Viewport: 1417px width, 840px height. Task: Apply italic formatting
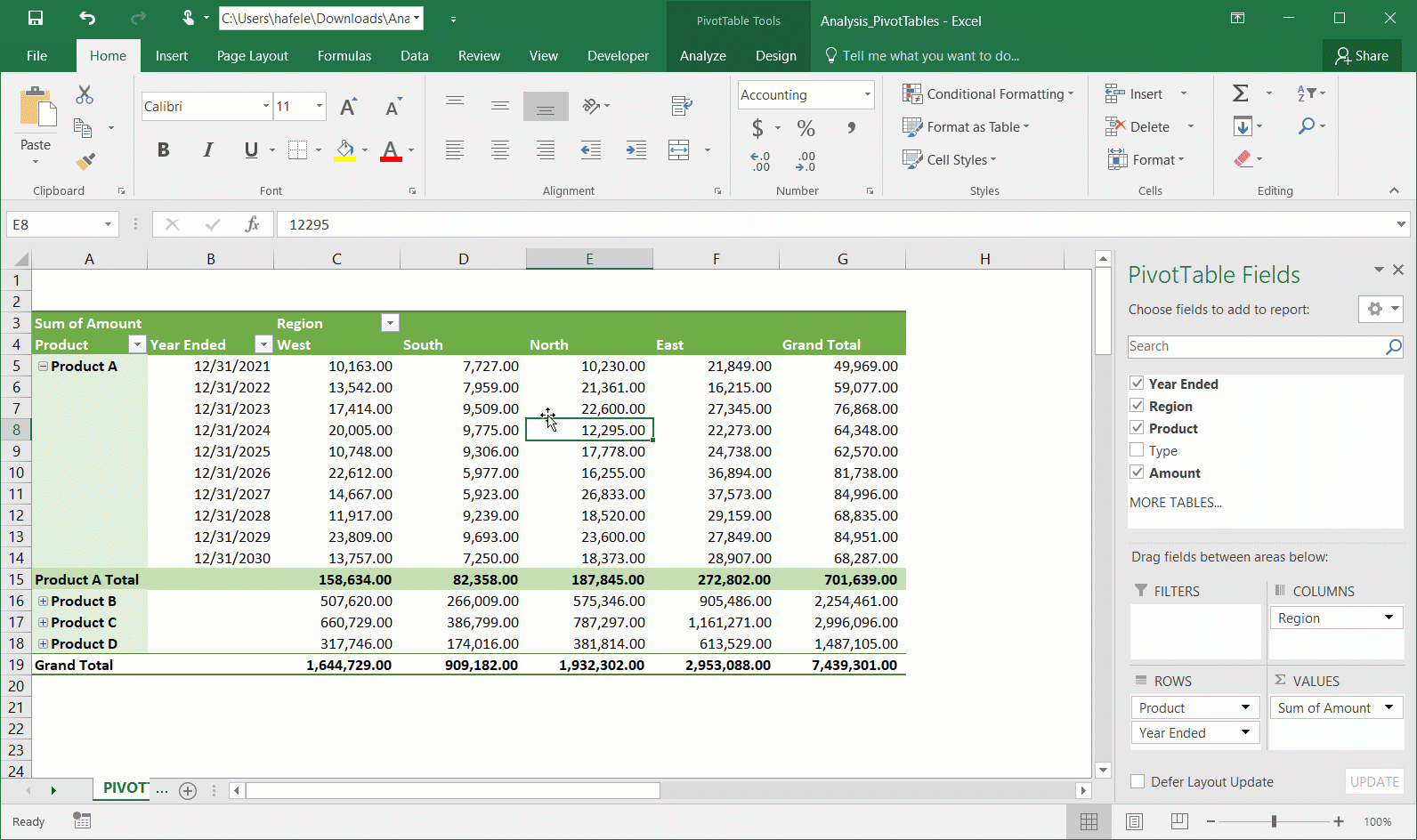coord(207,149)
